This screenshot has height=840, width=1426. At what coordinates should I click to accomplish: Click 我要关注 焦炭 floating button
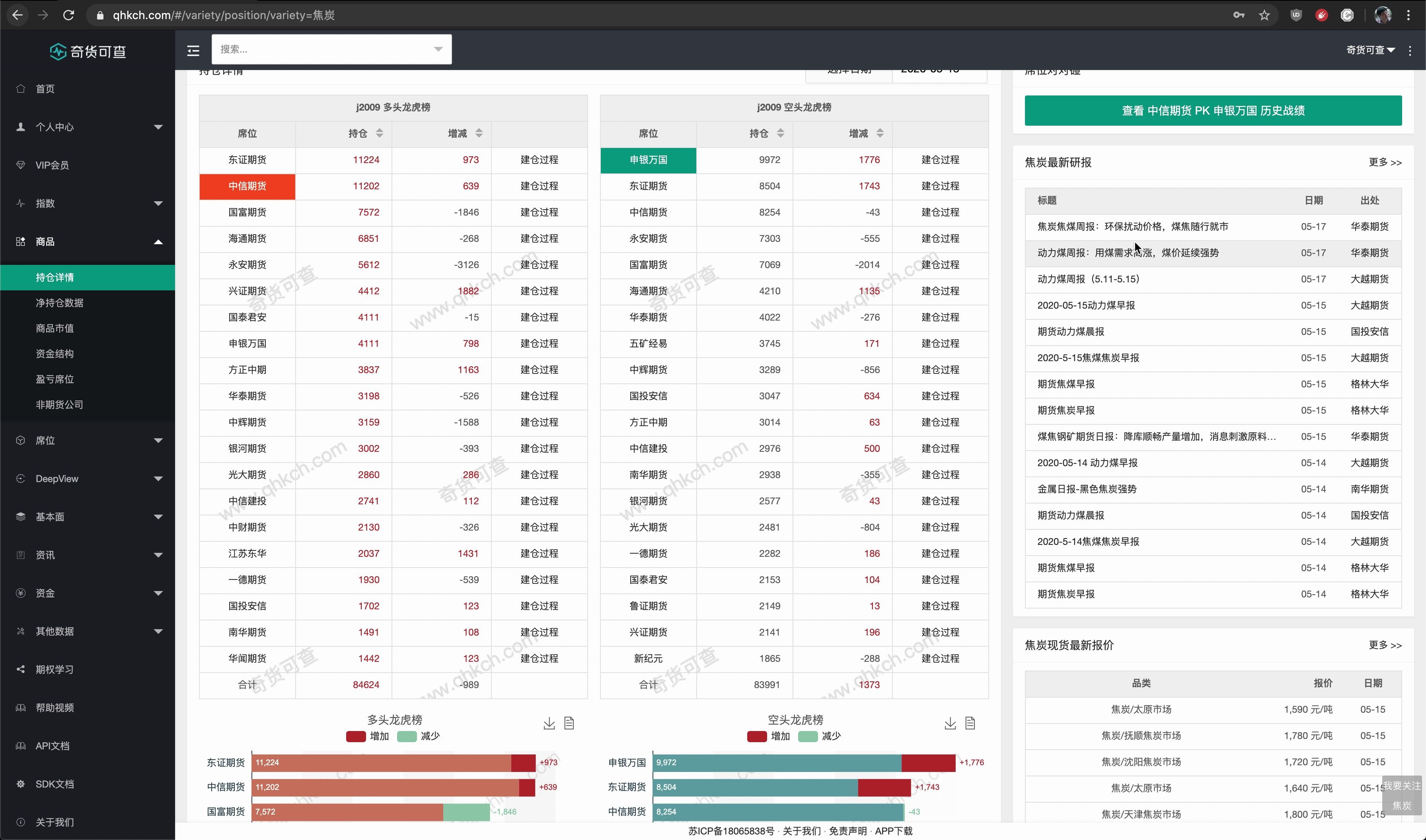coord(1402,795)
